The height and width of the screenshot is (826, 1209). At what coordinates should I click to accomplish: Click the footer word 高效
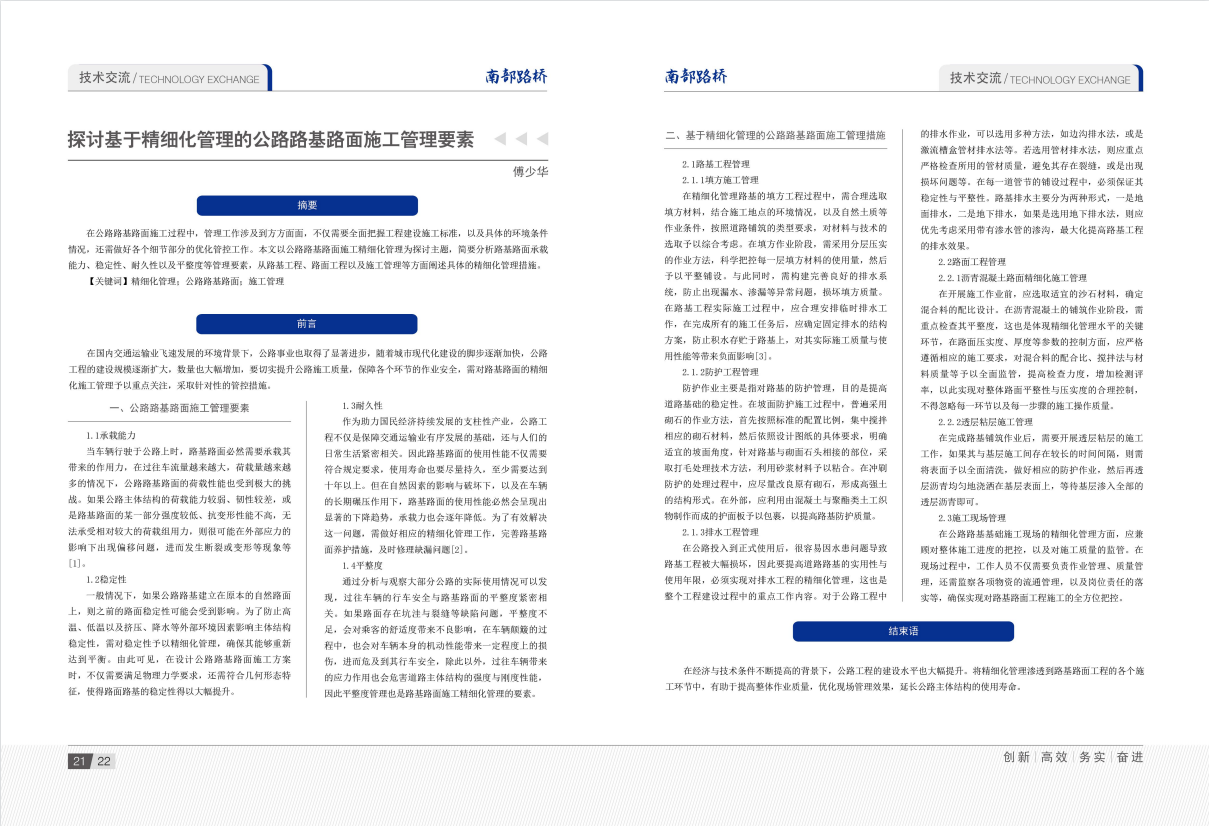pyautogui.click(x=1054, y=757)
